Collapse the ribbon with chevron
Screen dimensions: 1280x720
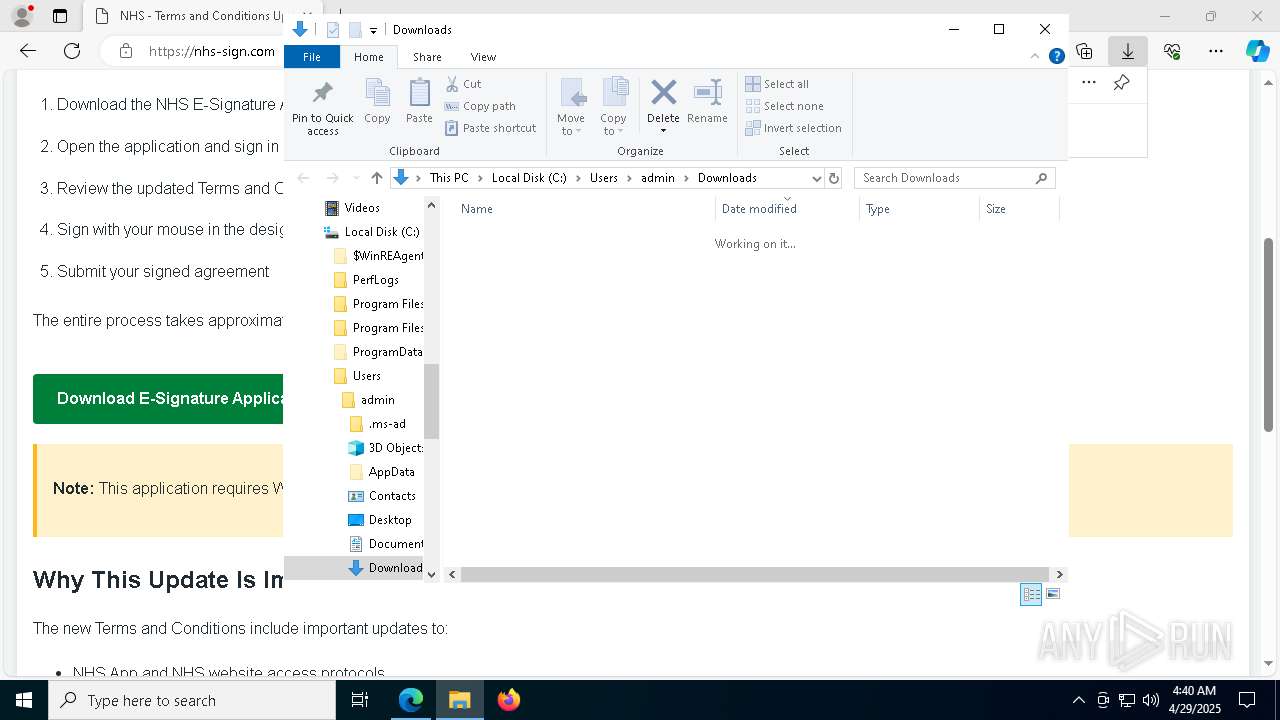click(x=1036, y=57)
